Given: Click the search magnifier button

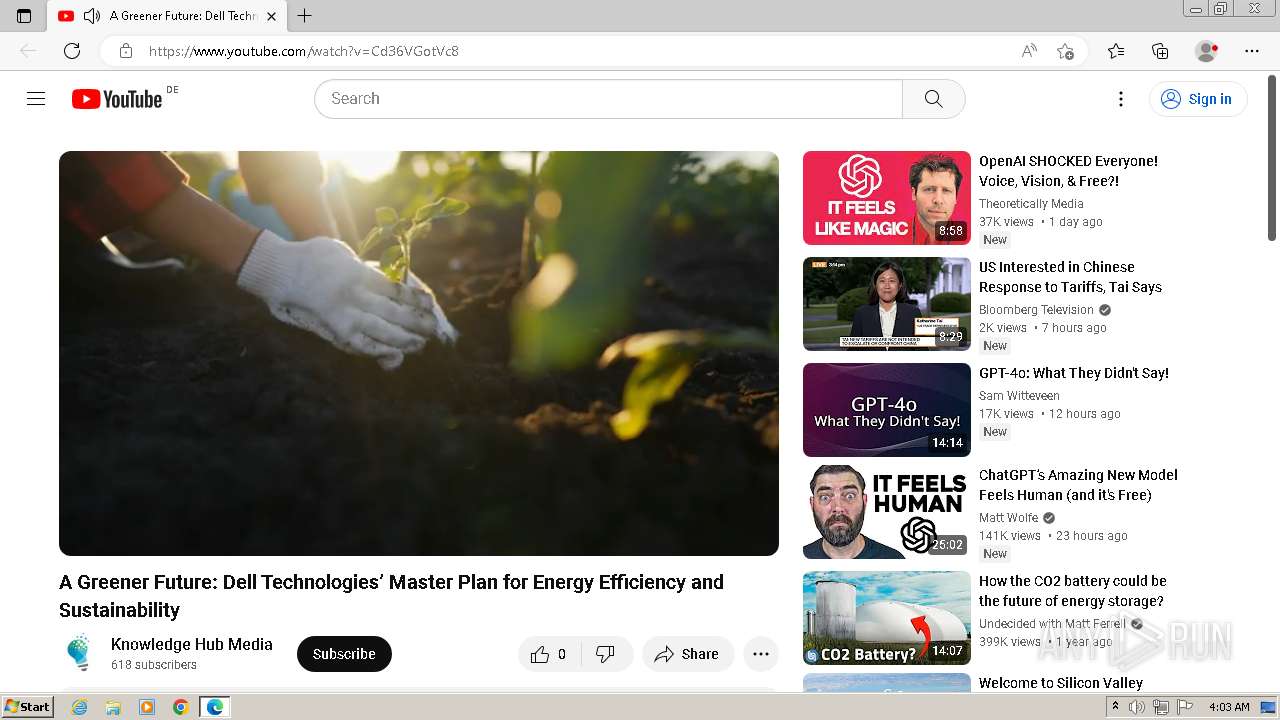Looking at the screenshot, I should coord(933,99).
